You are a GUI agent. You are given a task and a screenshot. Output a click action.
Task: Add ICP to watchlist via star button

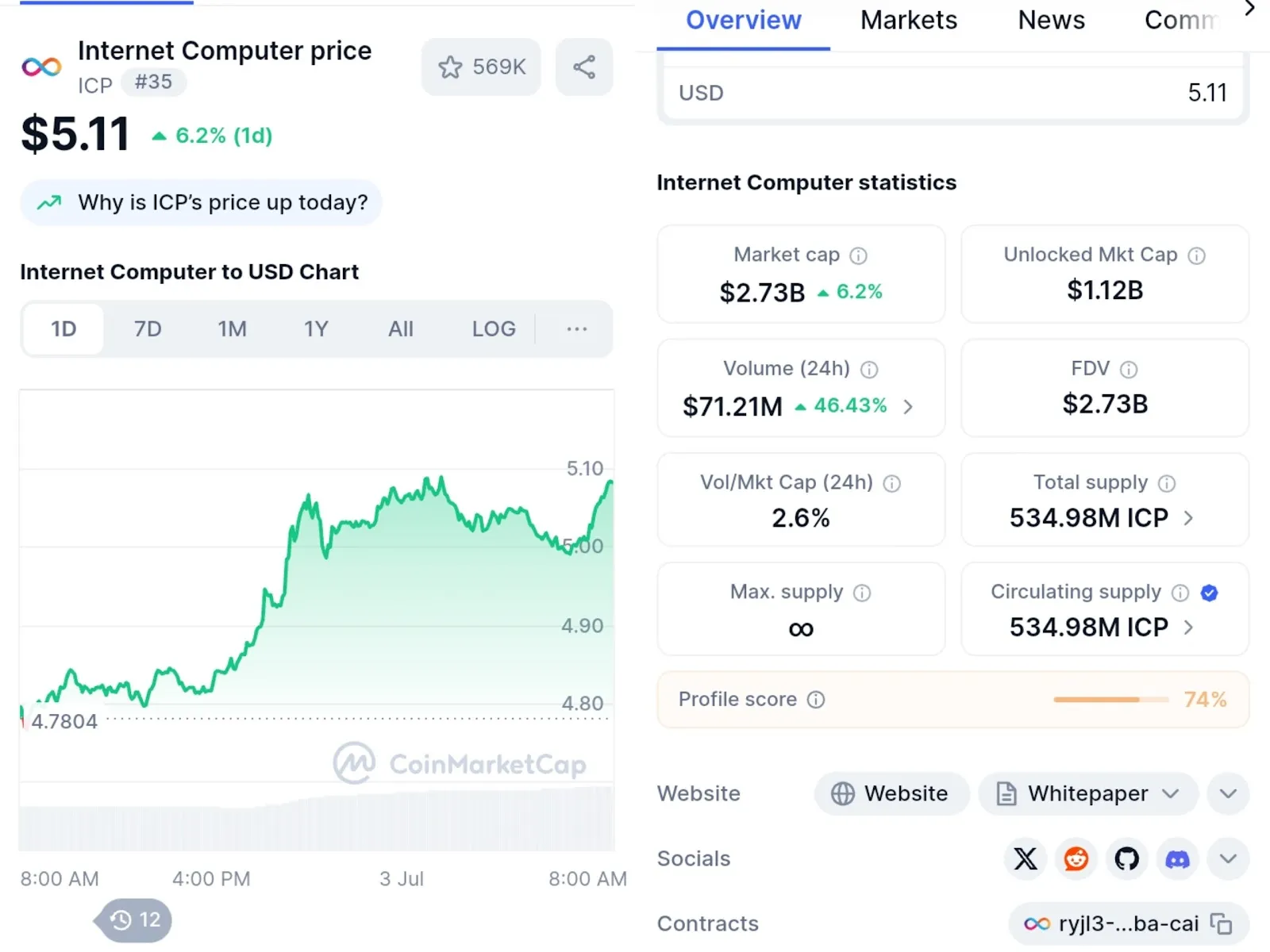tap(481, 67)
